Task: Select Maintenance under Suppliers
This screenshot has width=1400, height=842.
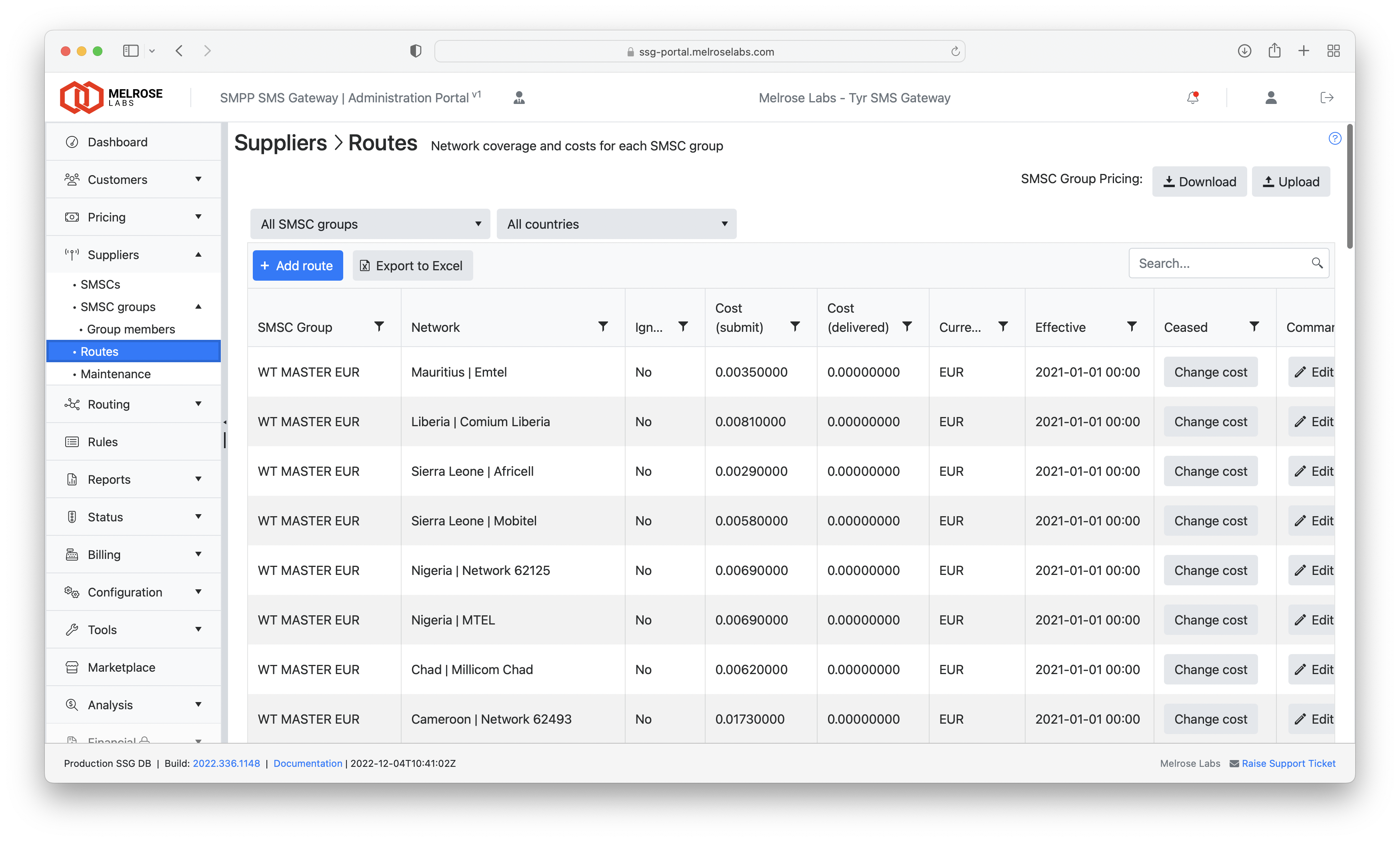Action: [133, 374]
